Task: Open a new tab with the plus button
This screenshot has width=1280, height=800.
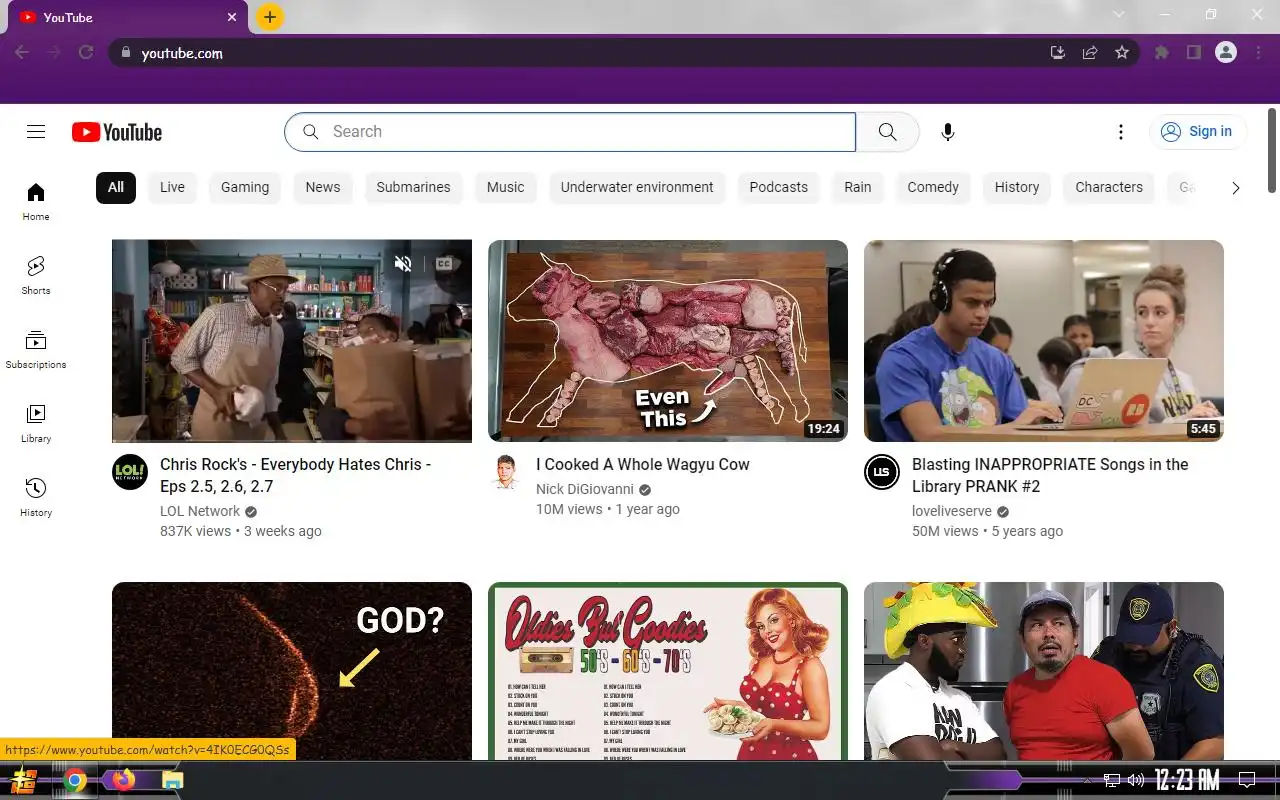Action: (270, 17)
